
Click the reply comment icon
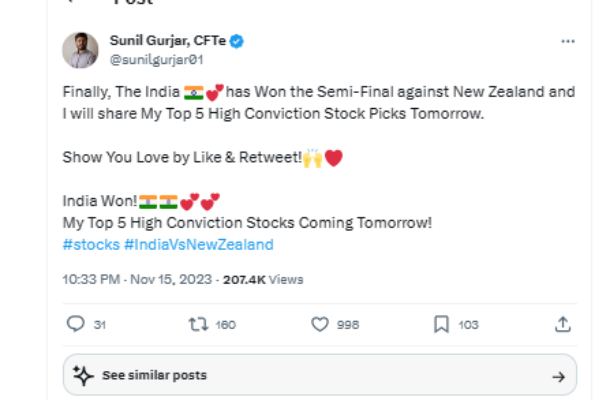coord(74,324)
